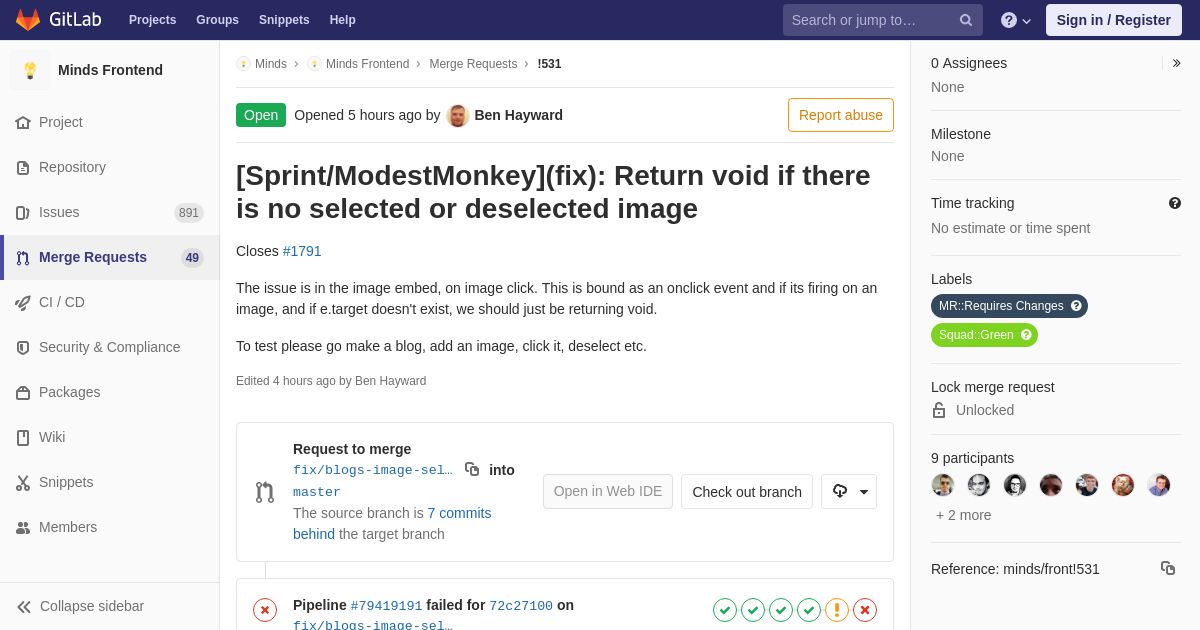This screenshot has height=630, width=1200.
Task: Open the Help question-mark dropdown in header
Action: (1016, 20)
